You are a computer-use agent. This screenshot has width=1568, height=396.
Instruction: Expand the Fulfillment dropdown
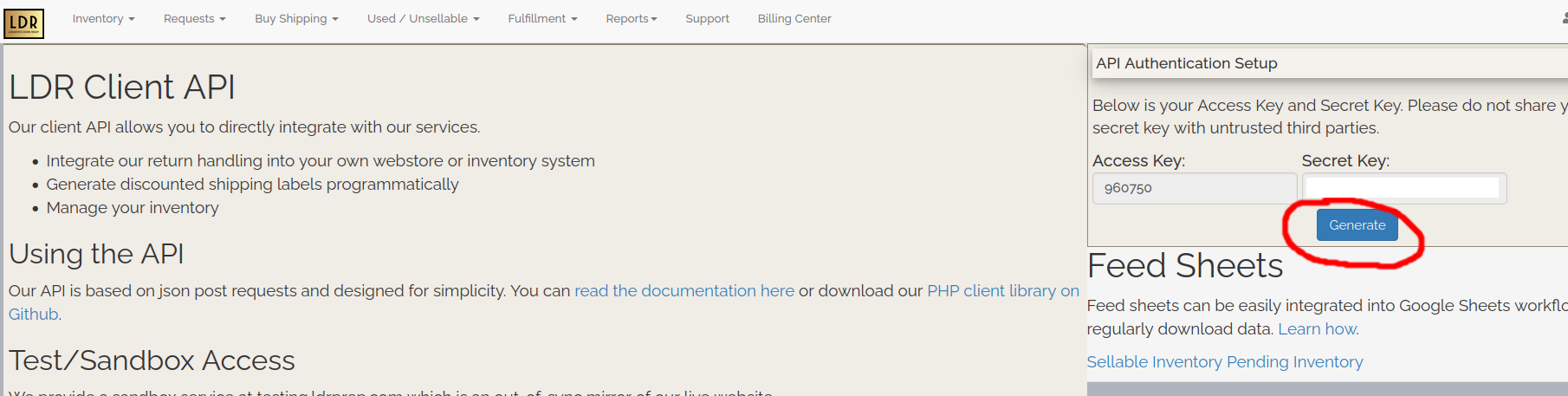[x=542, y=18]
